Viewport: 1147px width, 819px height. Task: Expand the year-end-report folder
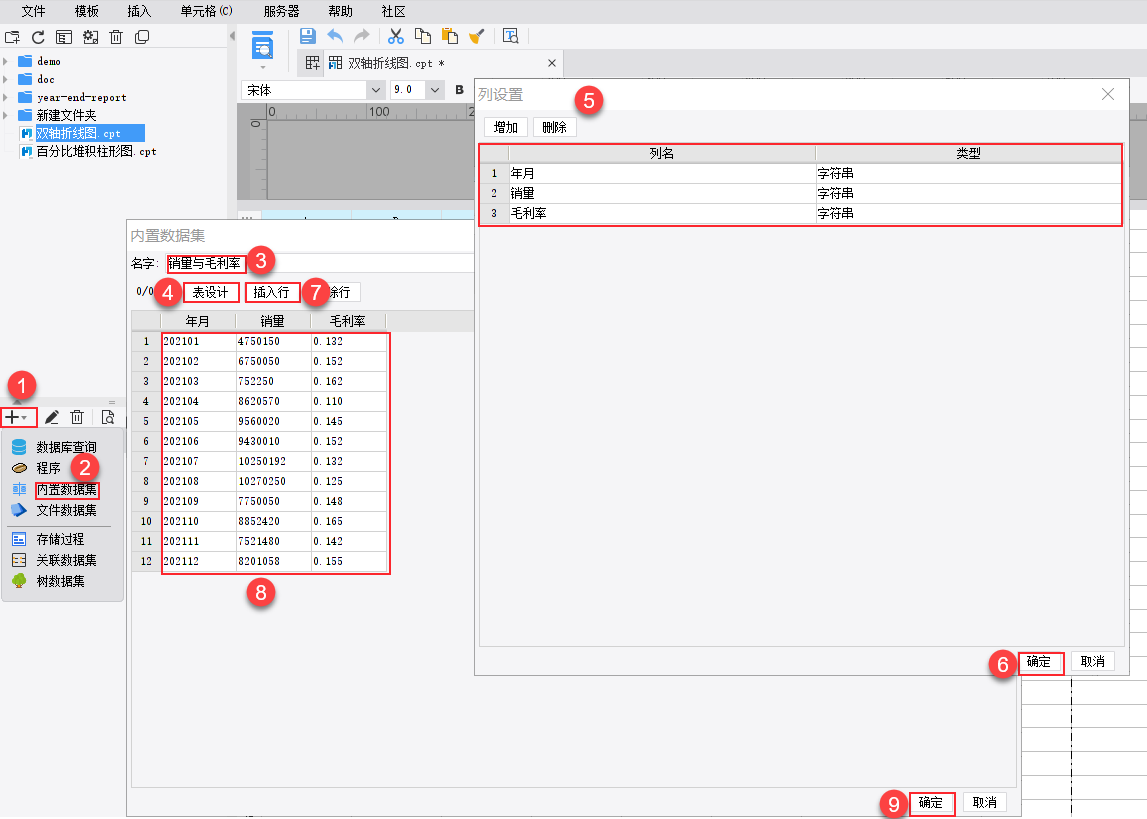(x=6, y=97)
